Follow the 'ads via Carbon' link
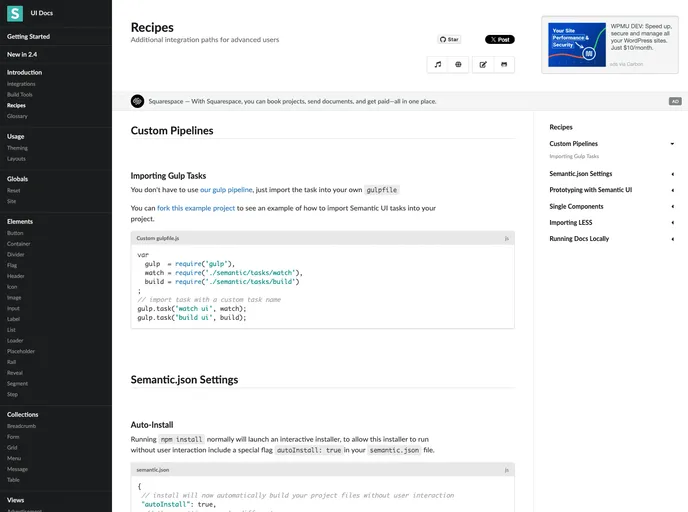Image resolution: width=688 pixels, height=512 pixels. [x=626, y=64]
